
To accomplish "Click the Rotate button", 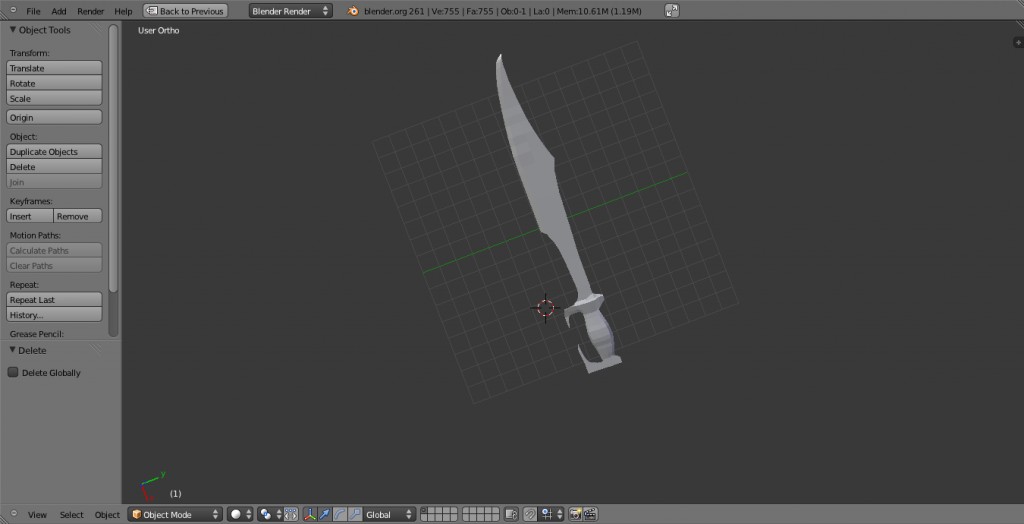I will click(x=54, y=83).
